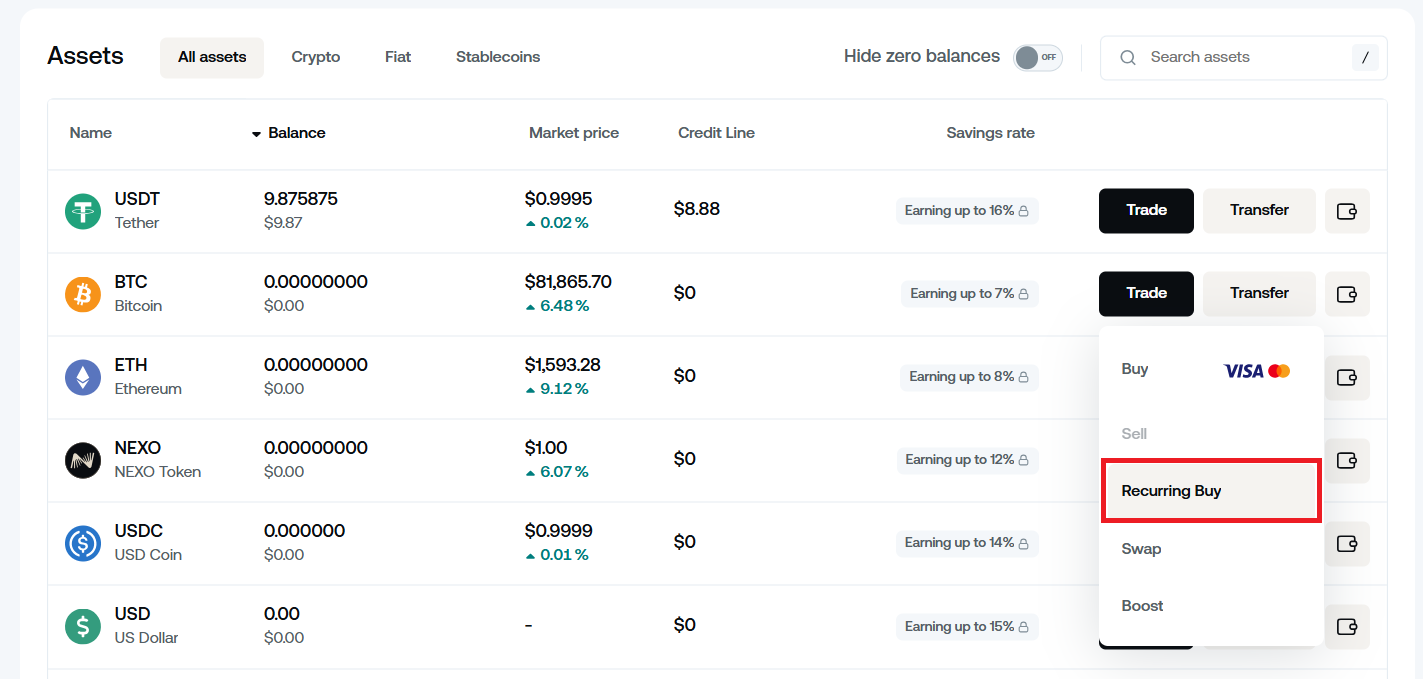Switch to the Fiat tab

coord(398,57)
